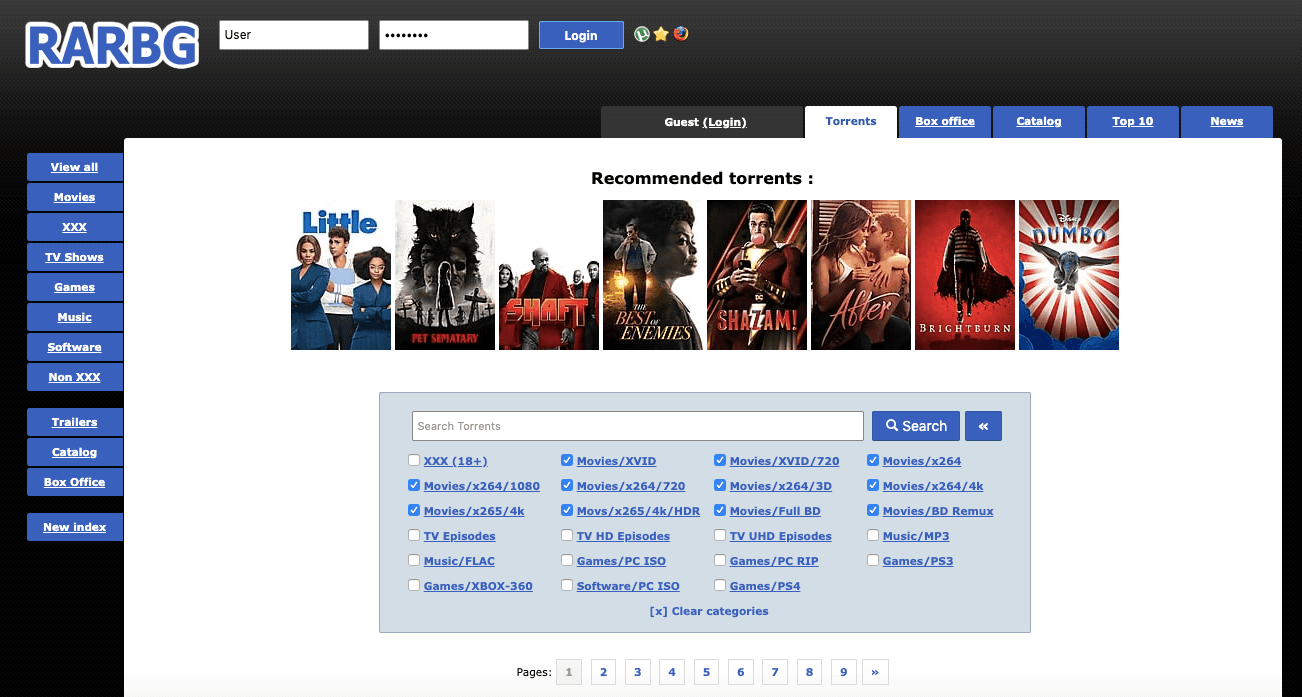Check the Games/PS3 checkbox
Screen dimensions: 1302x697
click(873, 561)
